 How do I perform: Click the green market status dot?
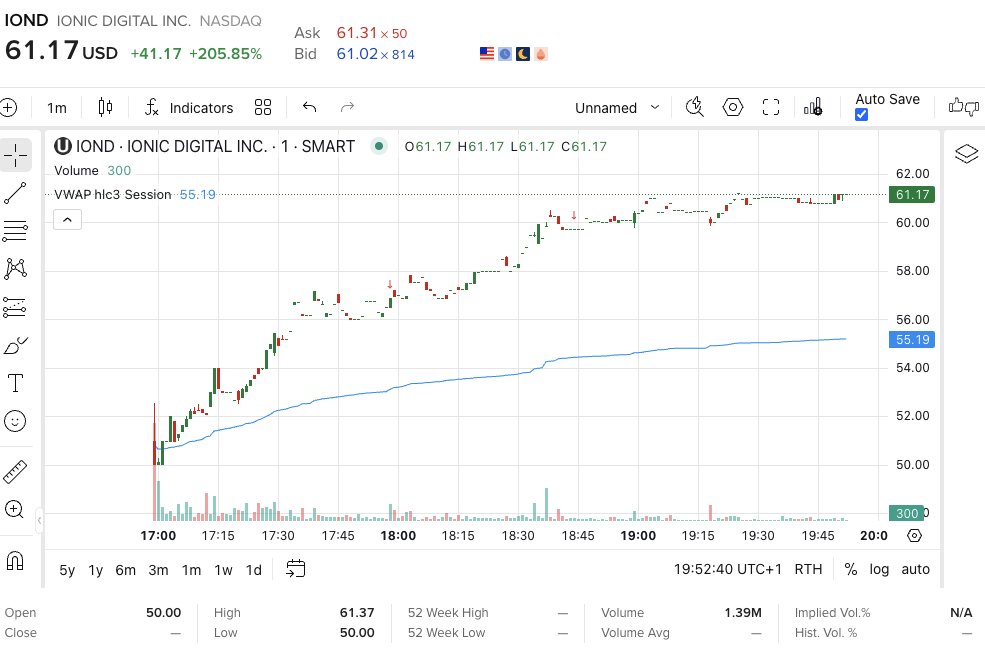tap(379, 146)
